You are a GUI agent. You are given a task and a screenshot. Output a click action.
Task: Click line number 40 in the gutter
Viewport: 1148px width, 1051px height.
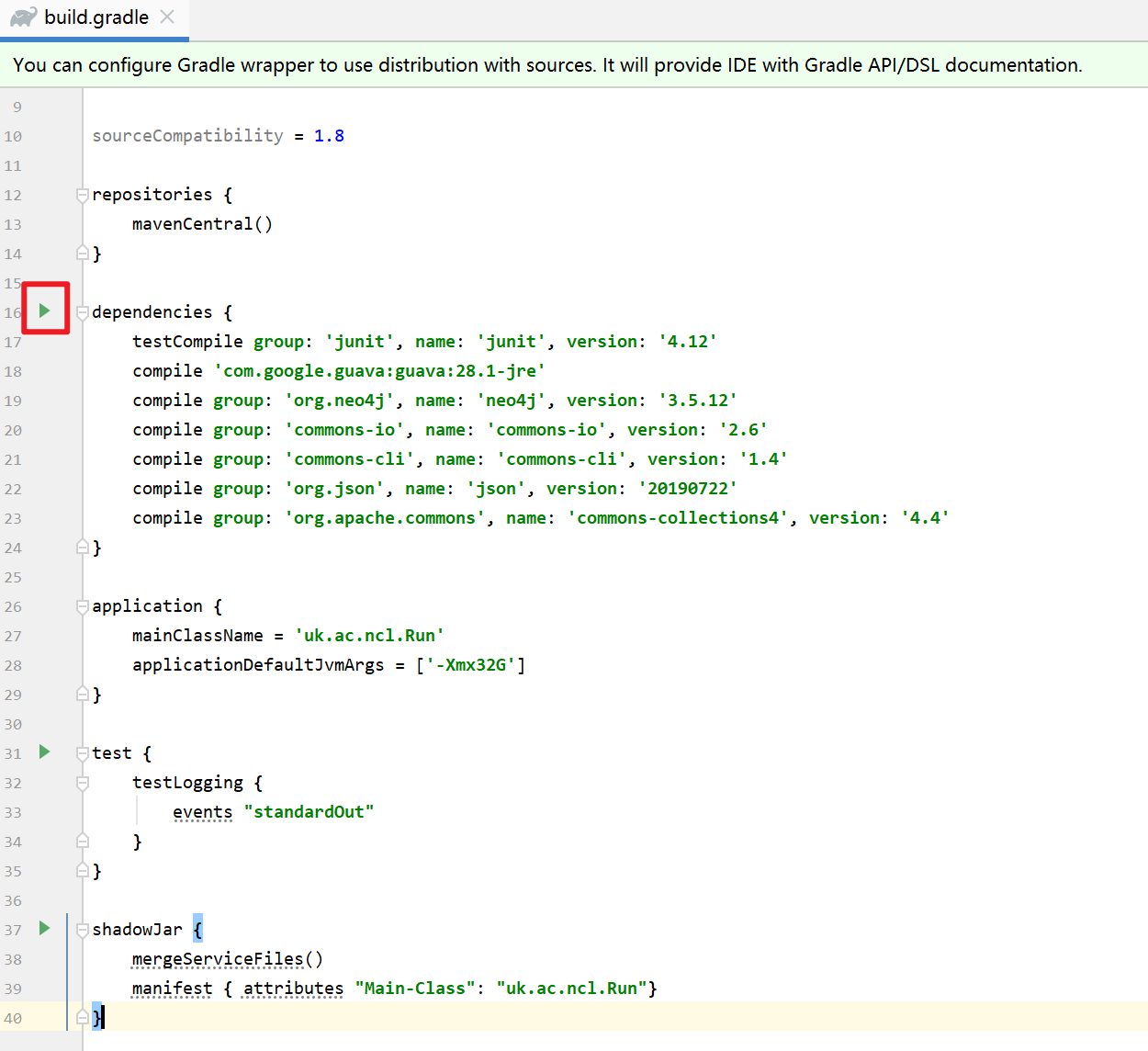(13, 1019)
